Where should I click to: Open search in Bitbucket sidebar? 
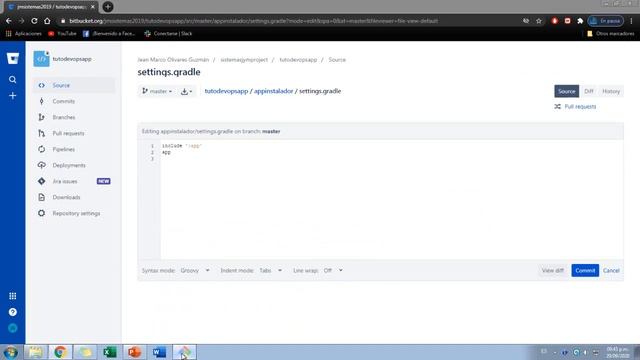[13, 80]
